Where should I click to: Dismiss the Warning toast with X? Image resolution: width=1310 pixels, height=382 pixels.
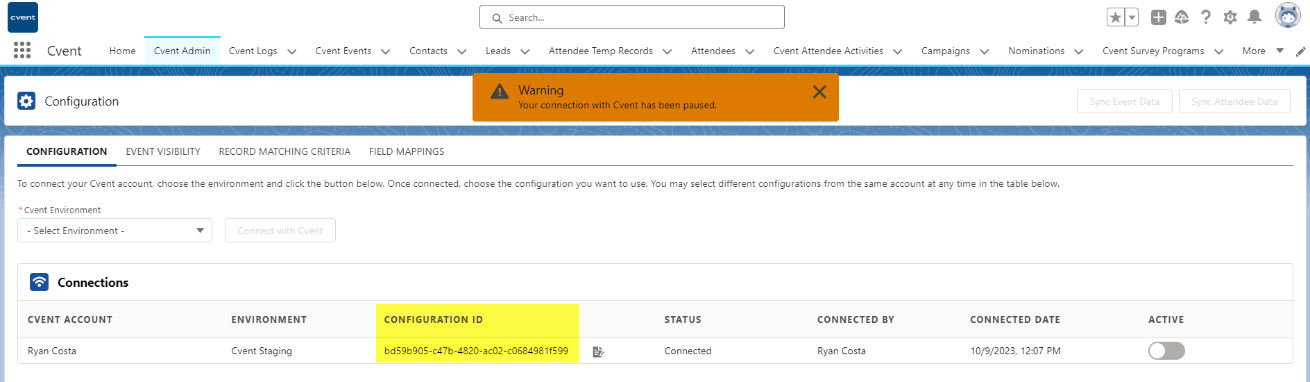tap(819, 92)
